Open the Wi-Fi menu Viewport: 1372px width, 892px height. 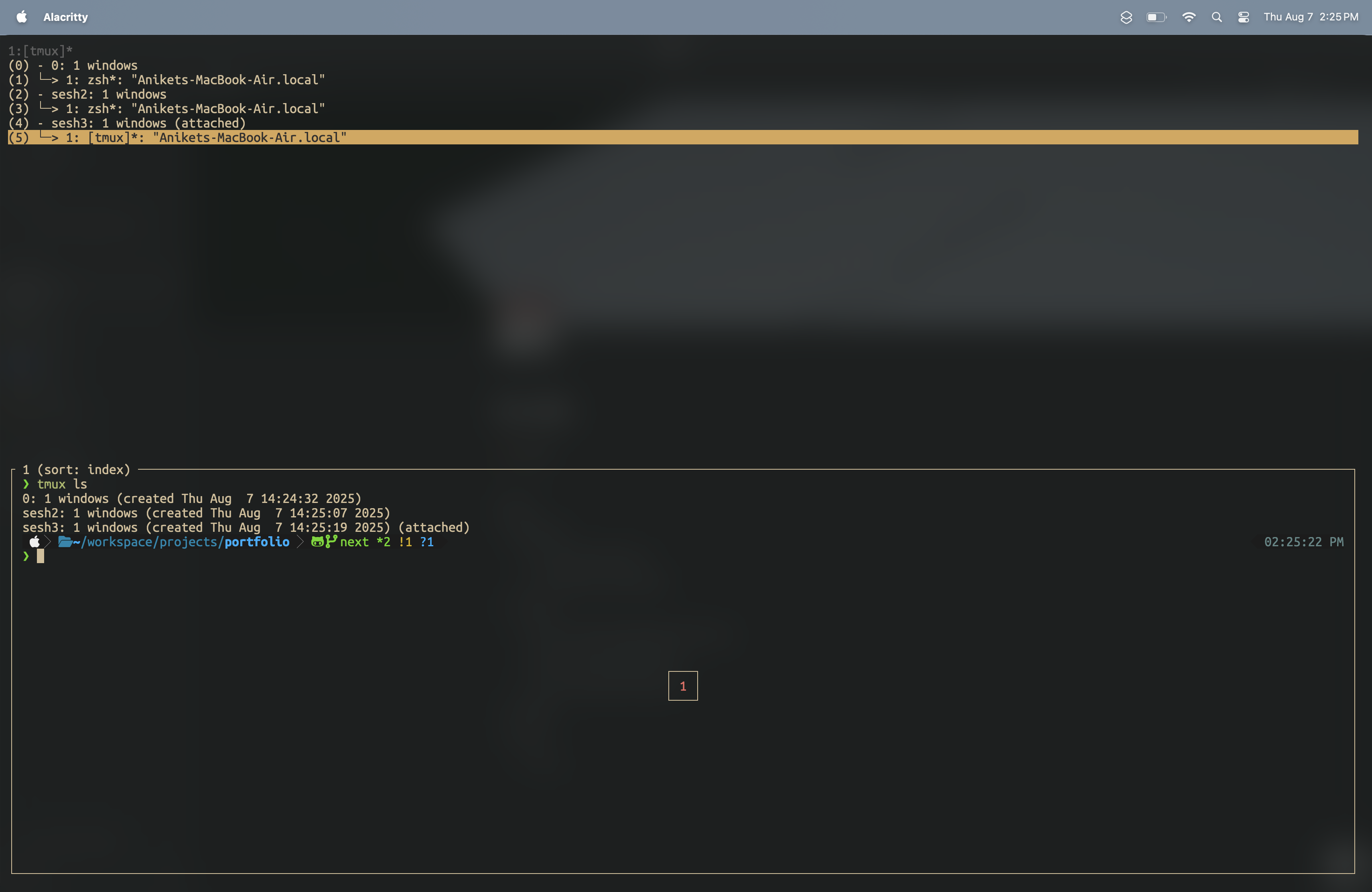(1189, 17)
